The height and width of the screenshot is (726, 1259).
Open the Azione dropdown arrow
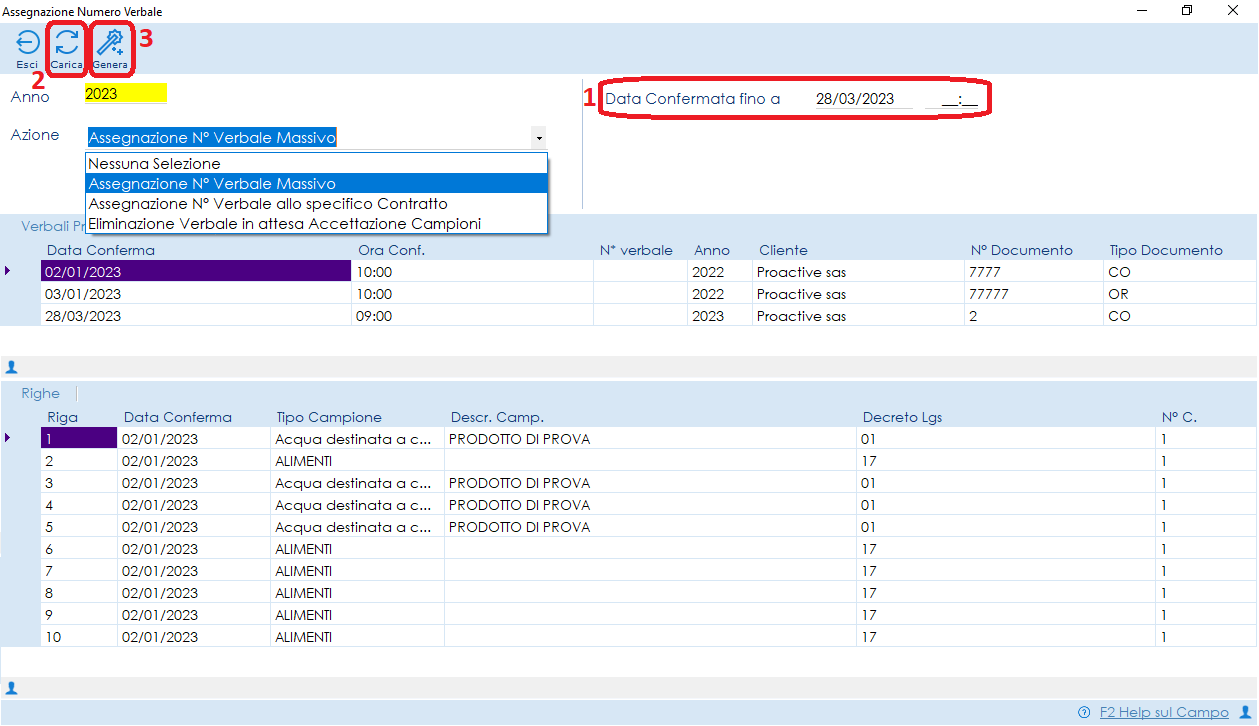click(539, 138)
